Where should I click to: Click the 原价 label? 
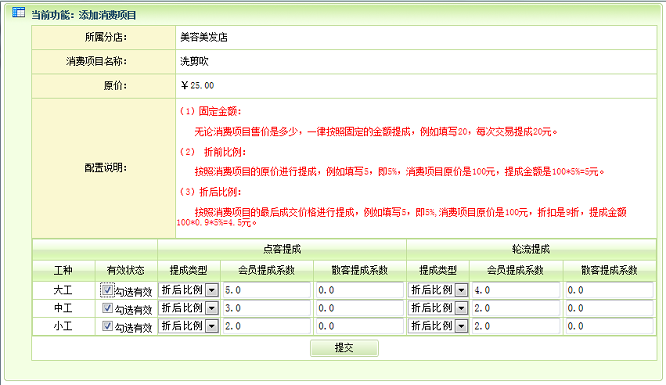115,85
